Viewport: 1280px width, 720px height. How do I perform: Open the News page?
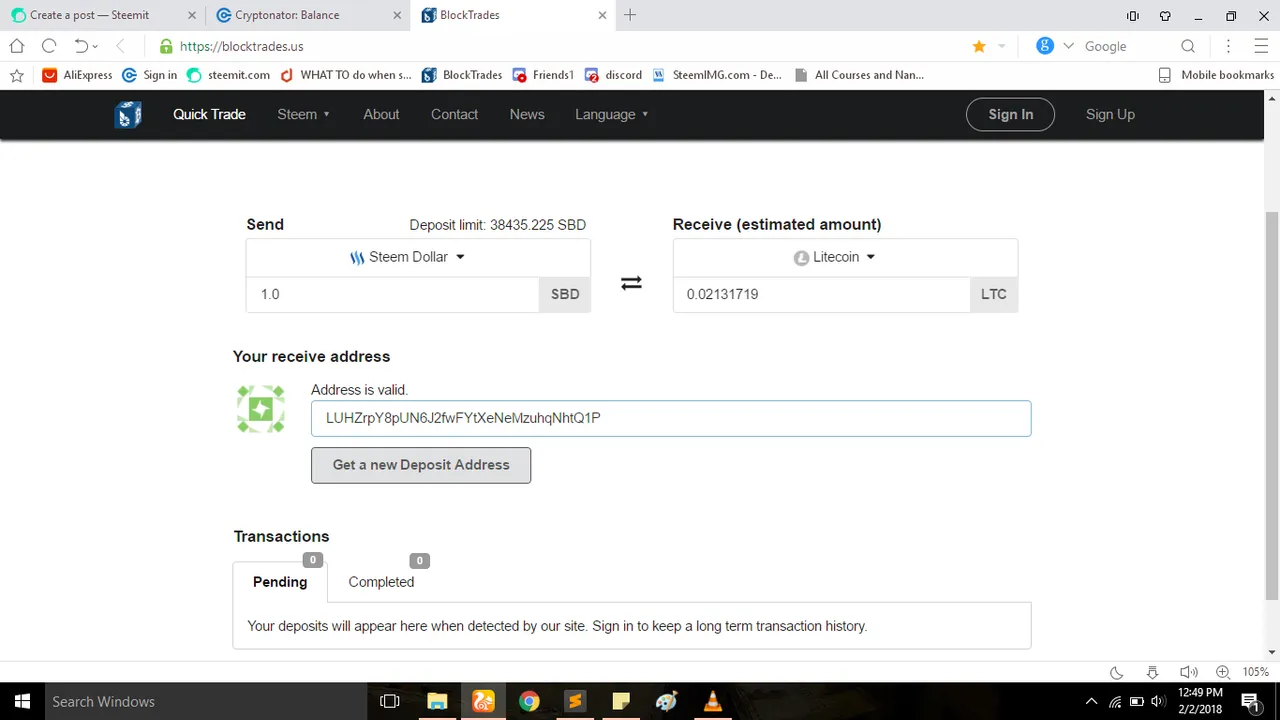[527, 114]
